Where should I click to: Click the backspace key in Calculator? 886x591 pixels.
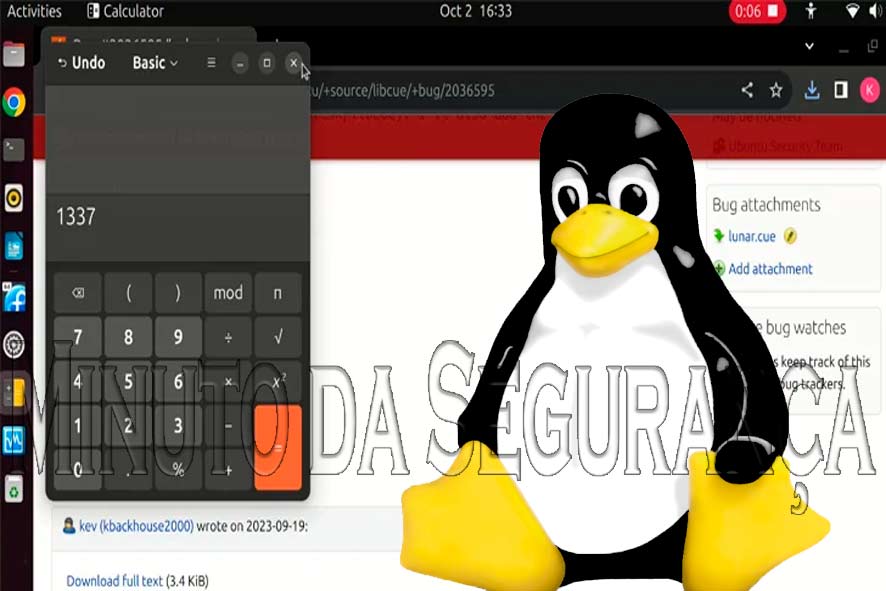(78, 293)
